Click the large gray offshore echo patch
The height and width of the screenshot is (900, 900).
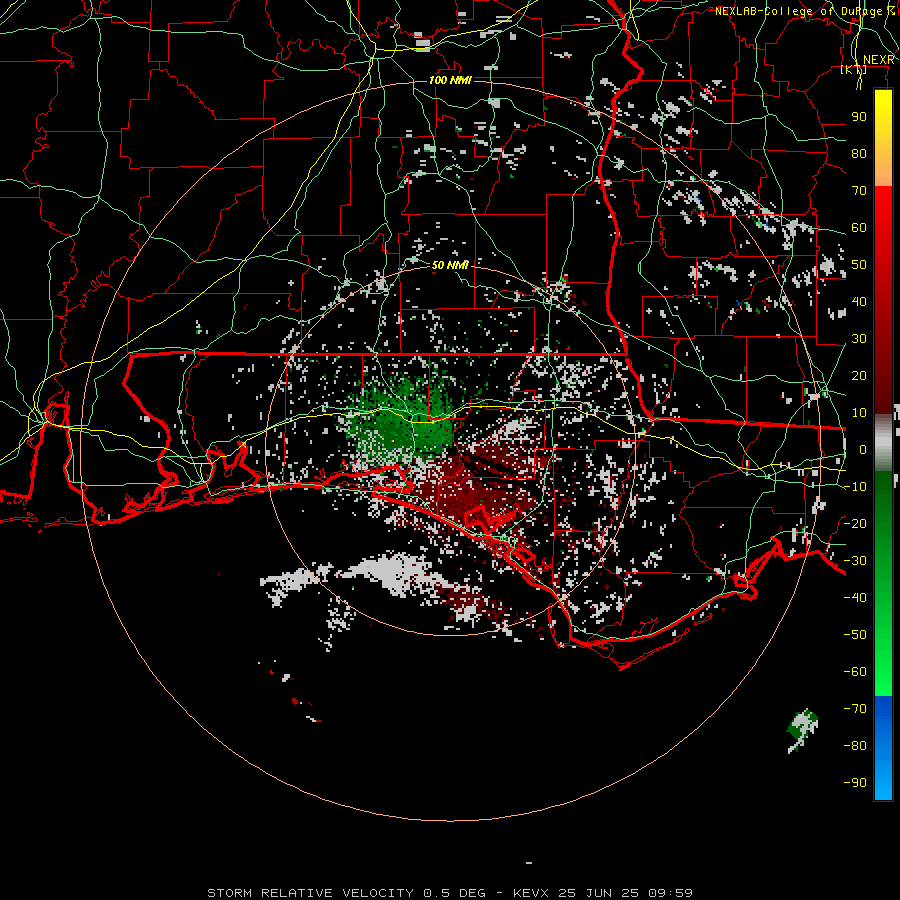(x=396, y=572)
